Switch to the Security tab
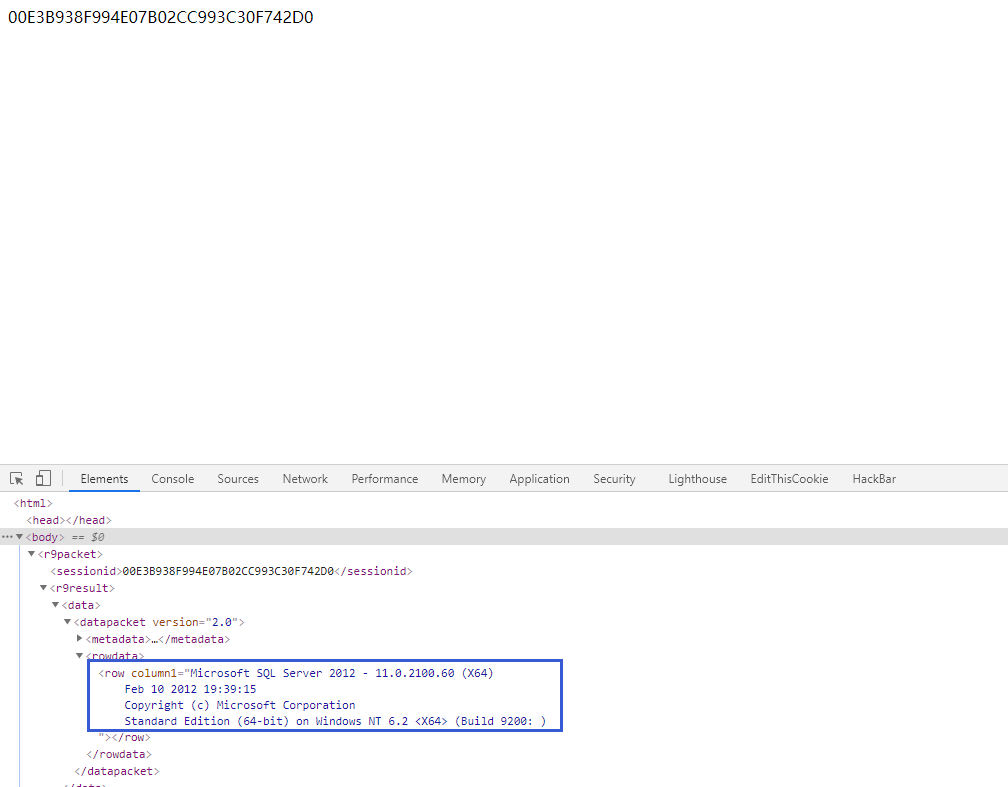The height and width of the screenshot is (787, 1008). (614, 479)
